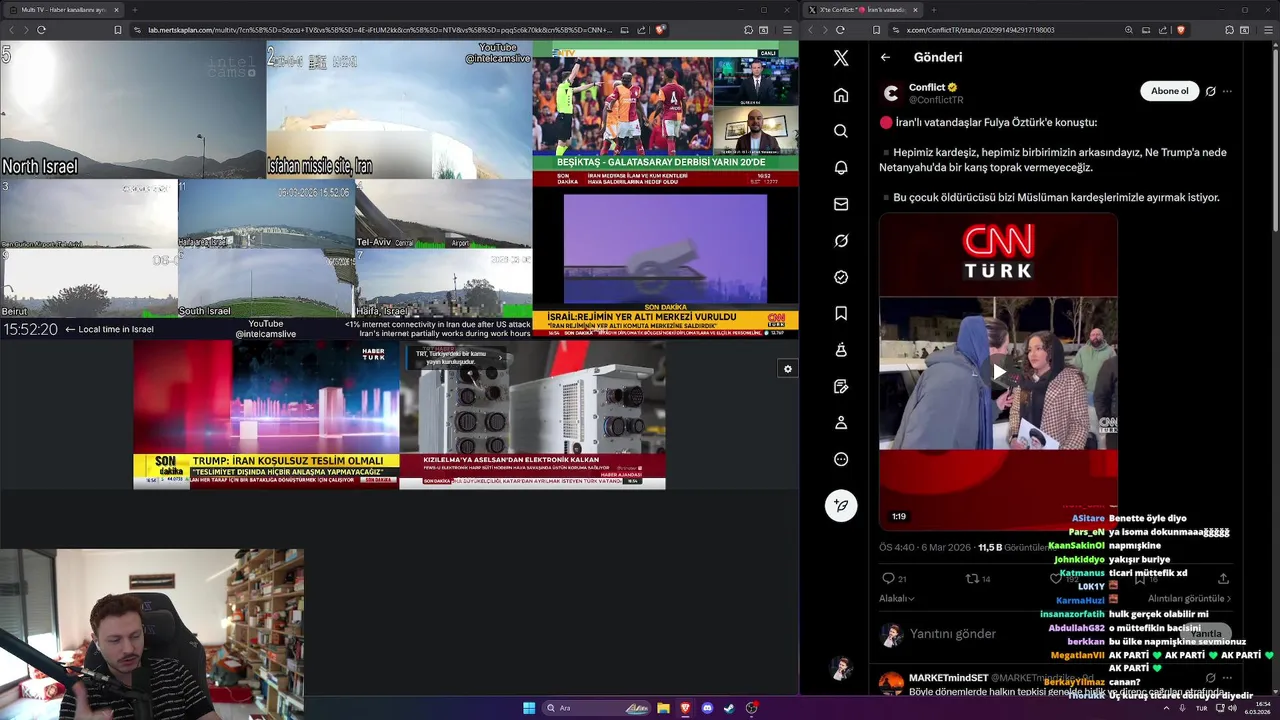Screen dimensions: 1280x720
Task: Open Conflict profile name link
Action: (927, 87)
